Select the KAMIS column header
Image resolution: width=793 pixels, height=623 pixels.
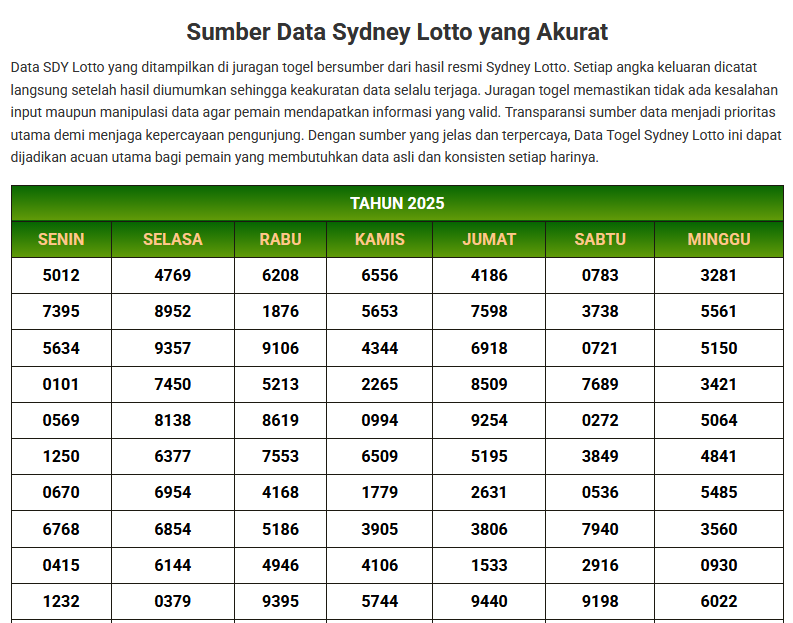380,239
